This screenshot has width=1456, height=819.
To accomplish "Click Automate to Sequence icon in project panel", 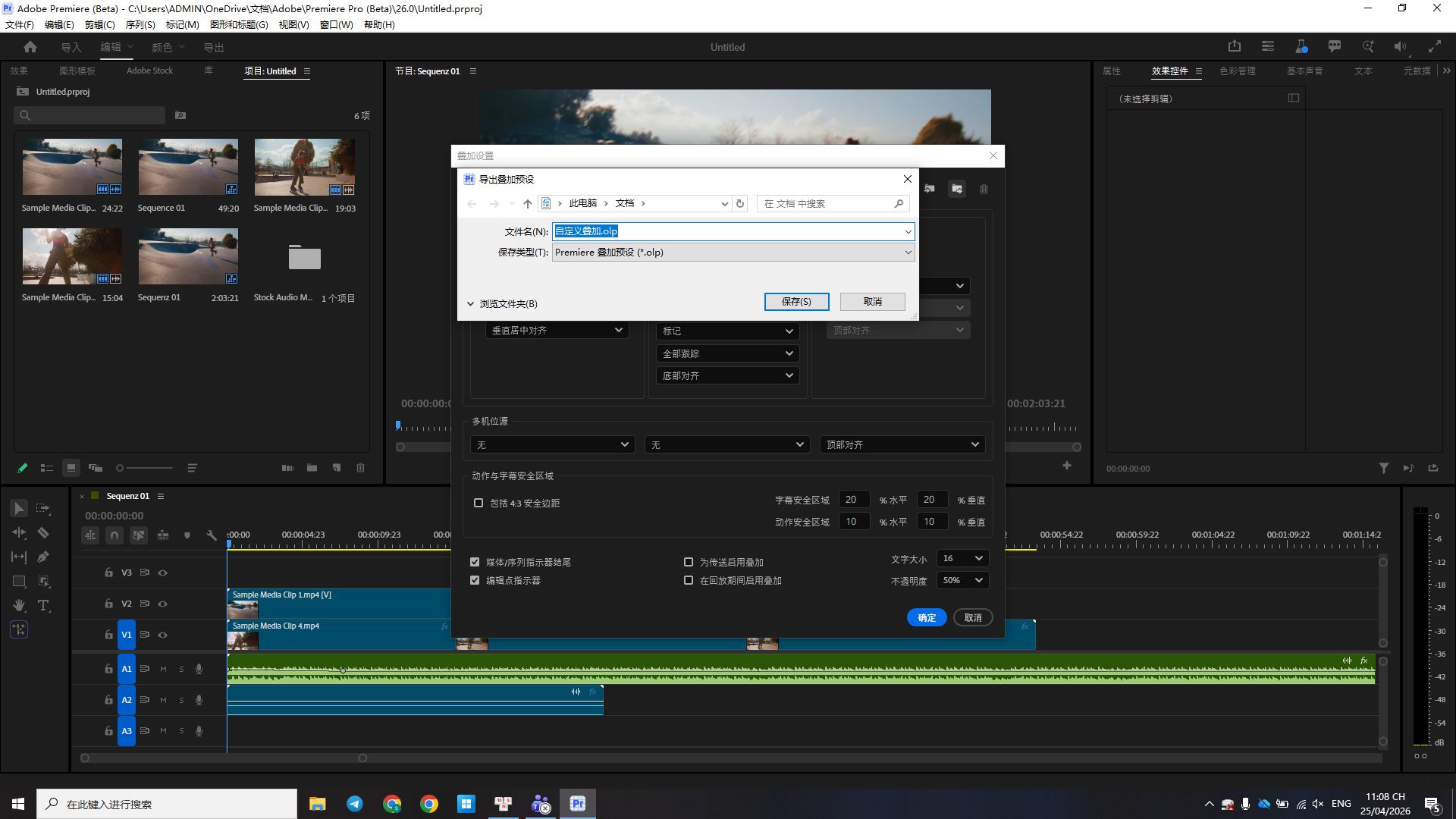I will (287, 468).
